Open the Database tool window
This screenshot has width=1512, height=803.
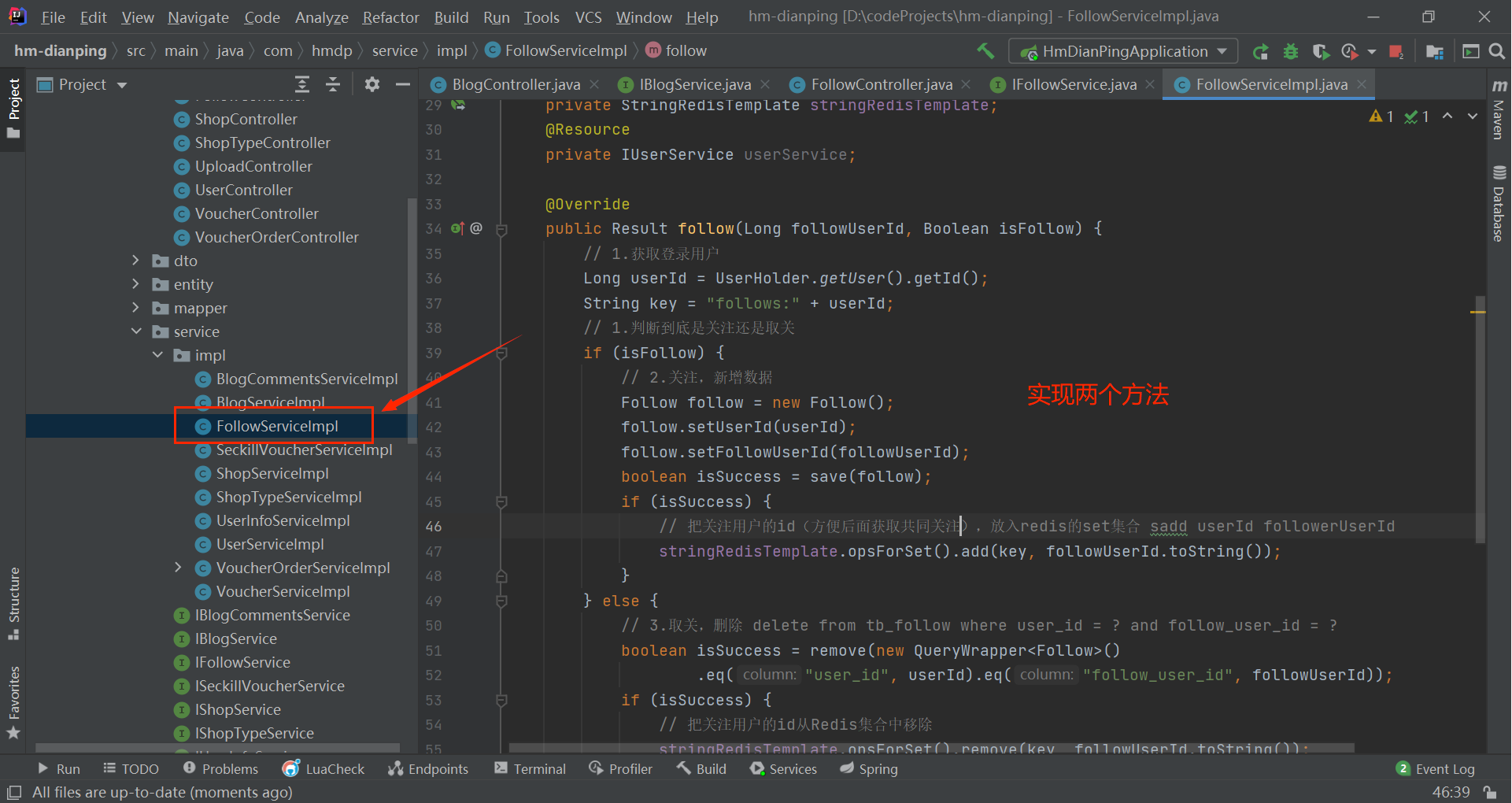pos(1499,203)
